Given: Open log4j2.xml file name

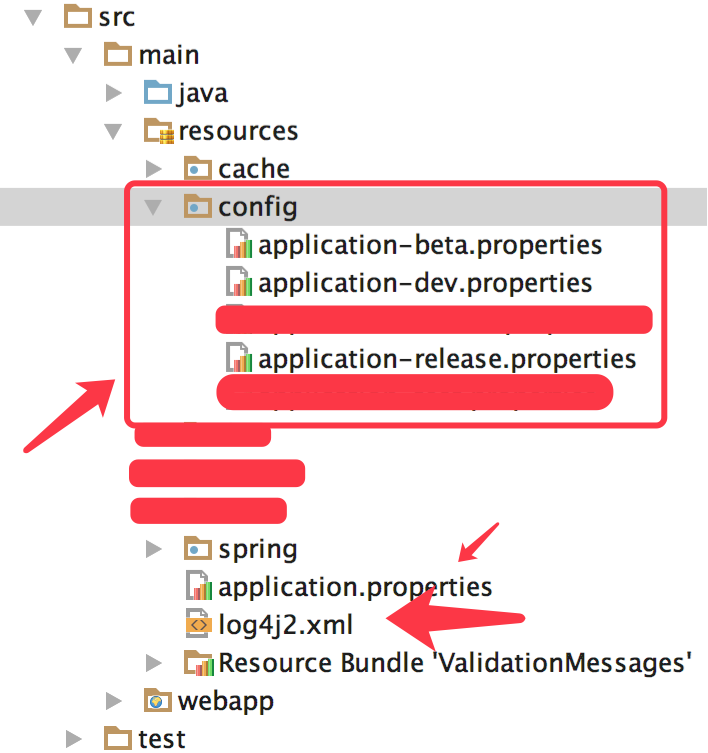Looking at the screenshot, I should click(285, 626).
